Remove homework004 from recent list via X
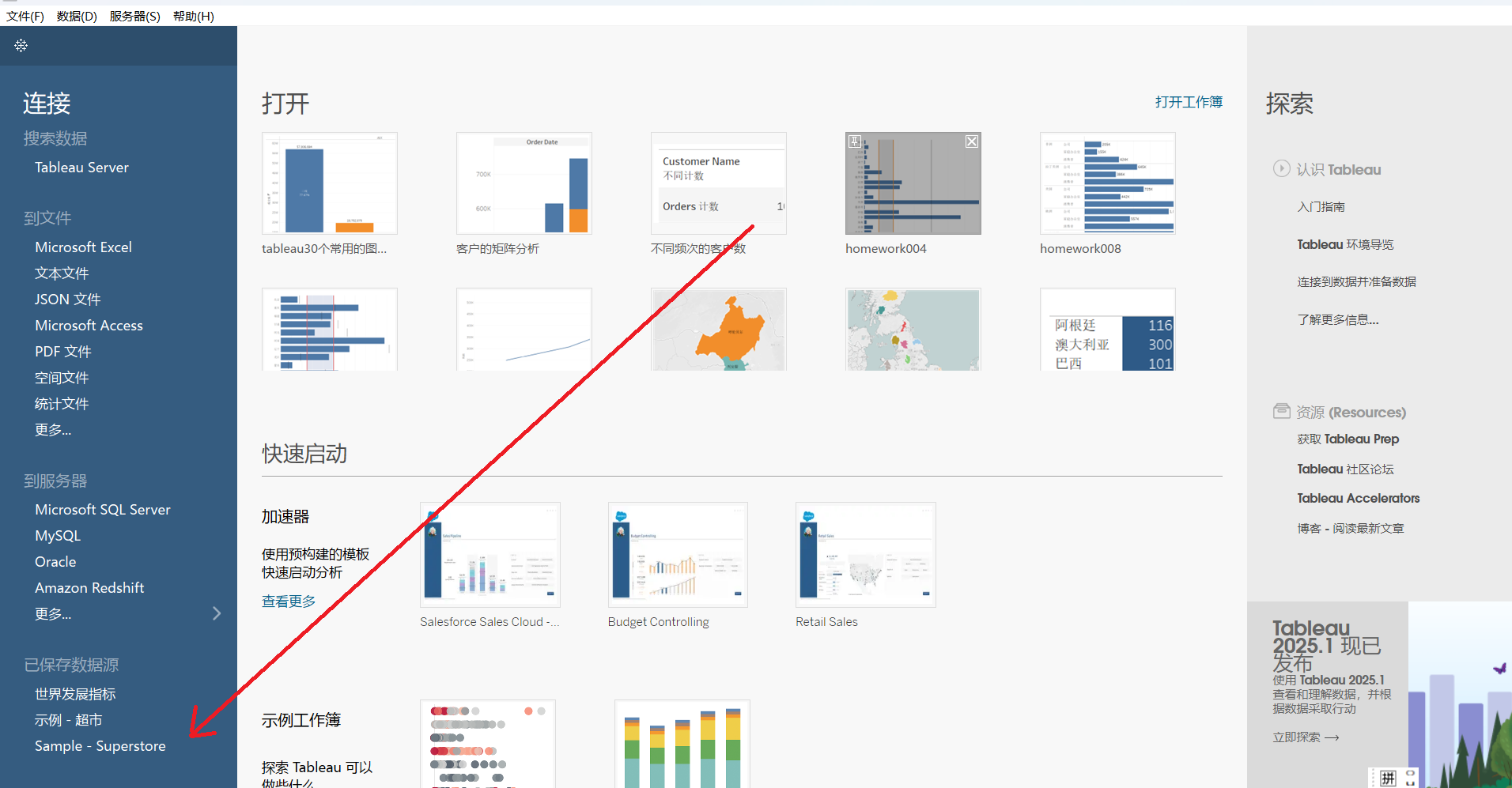The height and width of the screenshot is (788, 1512). [972, 141]
